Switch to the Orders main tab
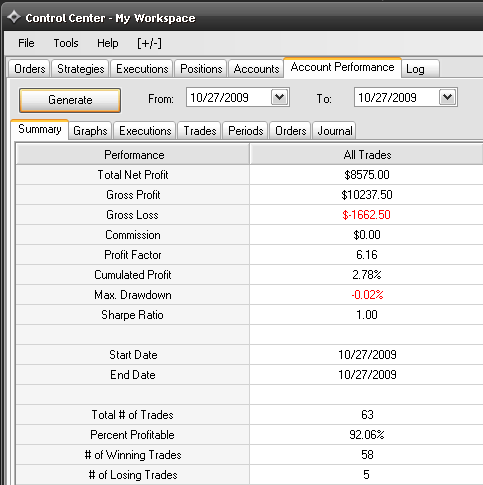The width and height of the screenshot is (483, 485). pos(29,69)
